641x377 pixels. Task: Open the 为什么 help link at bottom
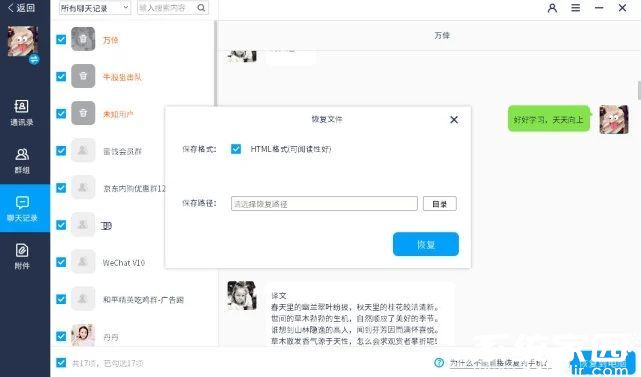(x=499, y=363)
